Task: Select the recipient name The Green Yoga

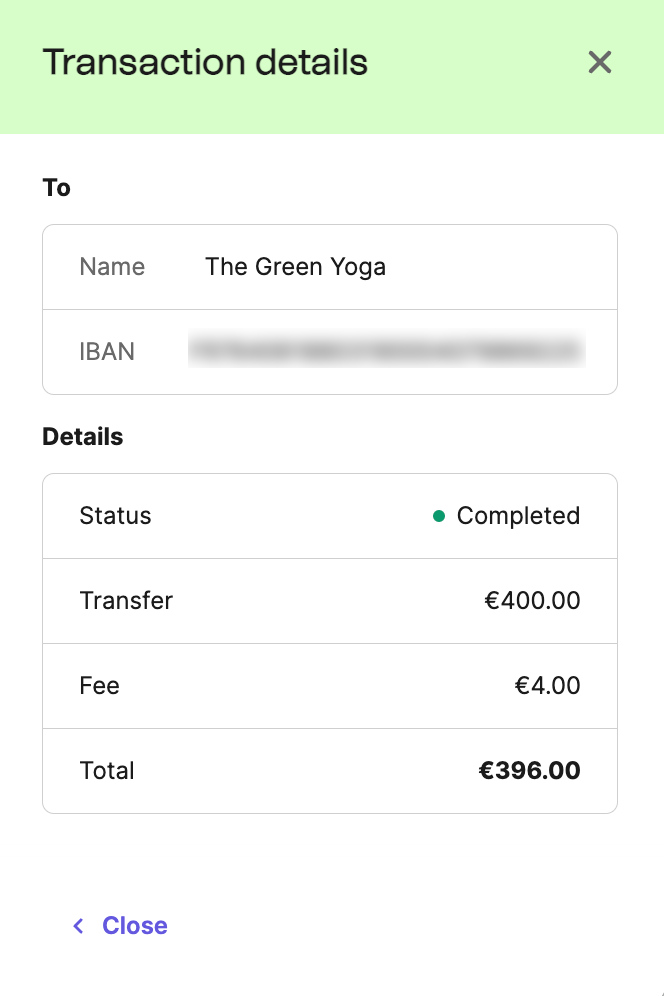Action: 295,267
